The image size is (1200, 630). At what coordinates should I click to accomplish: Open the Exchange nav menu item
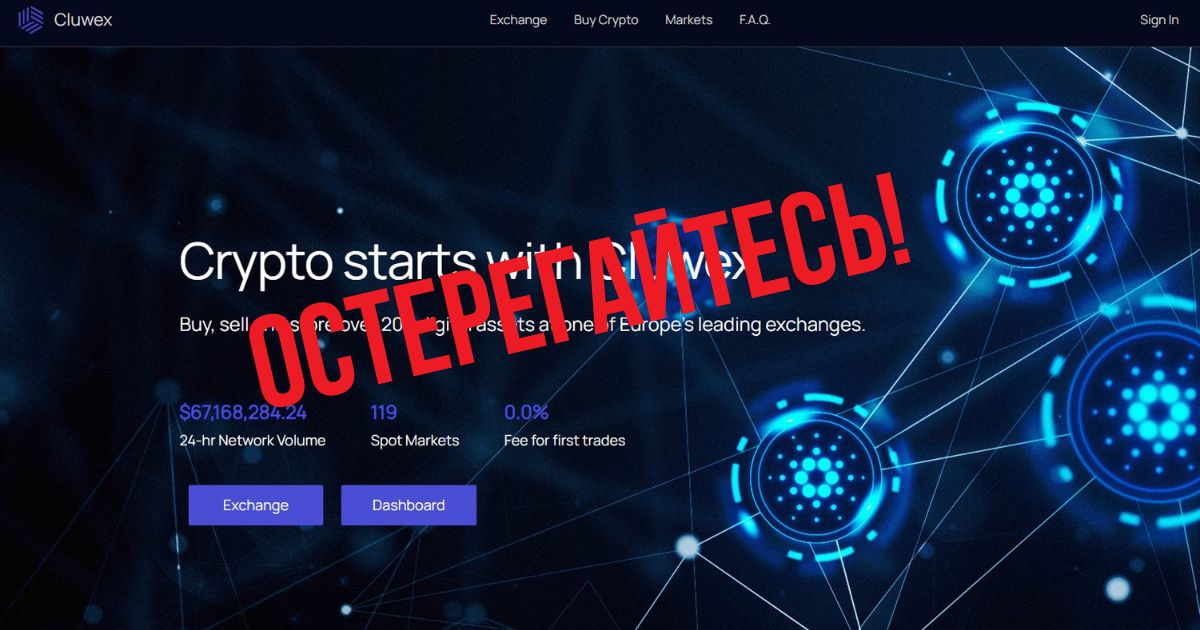(x=518, y=20)
